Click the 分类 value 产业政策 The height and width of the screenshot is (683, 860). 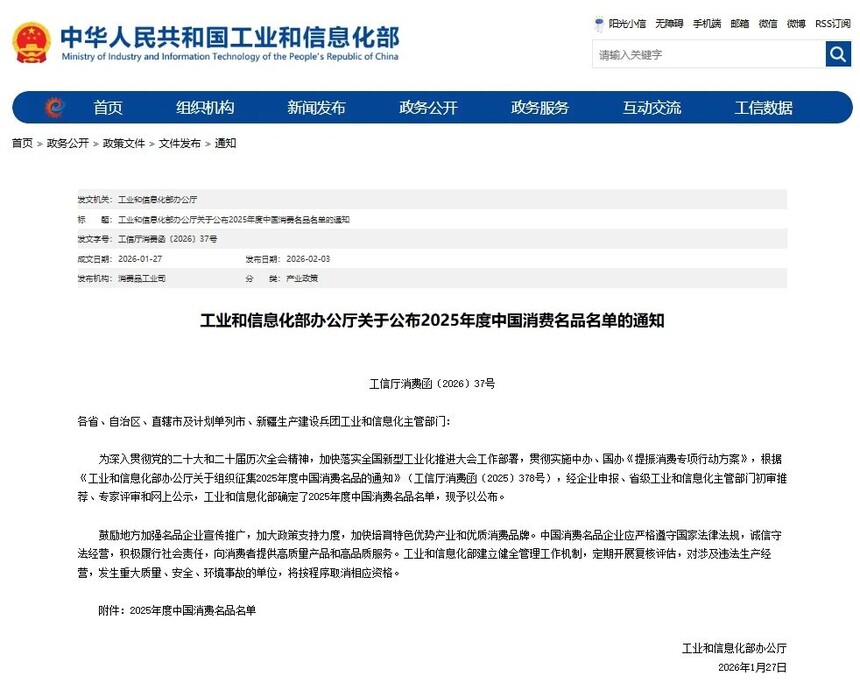(302, 279)
